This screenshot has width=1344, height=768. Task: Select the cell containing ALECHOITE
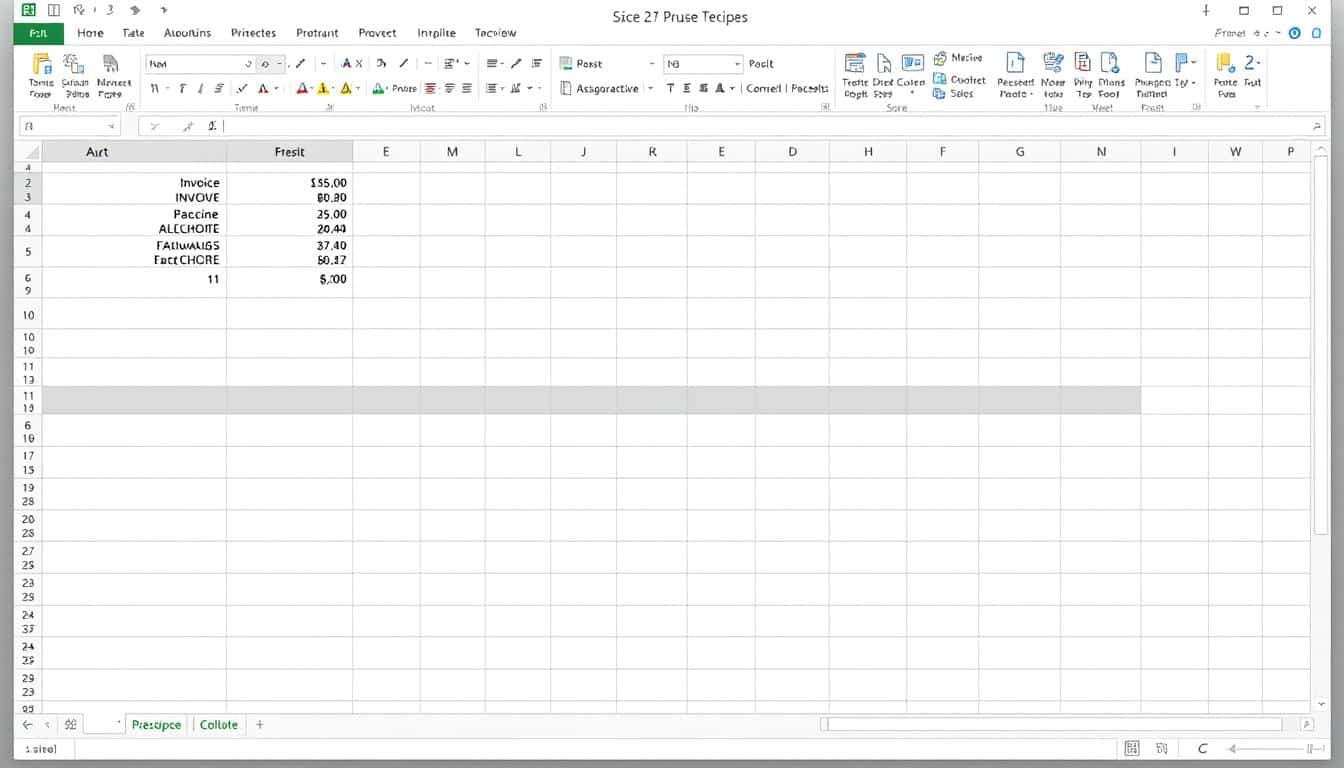pyautogui.click(x=134, y=229)
